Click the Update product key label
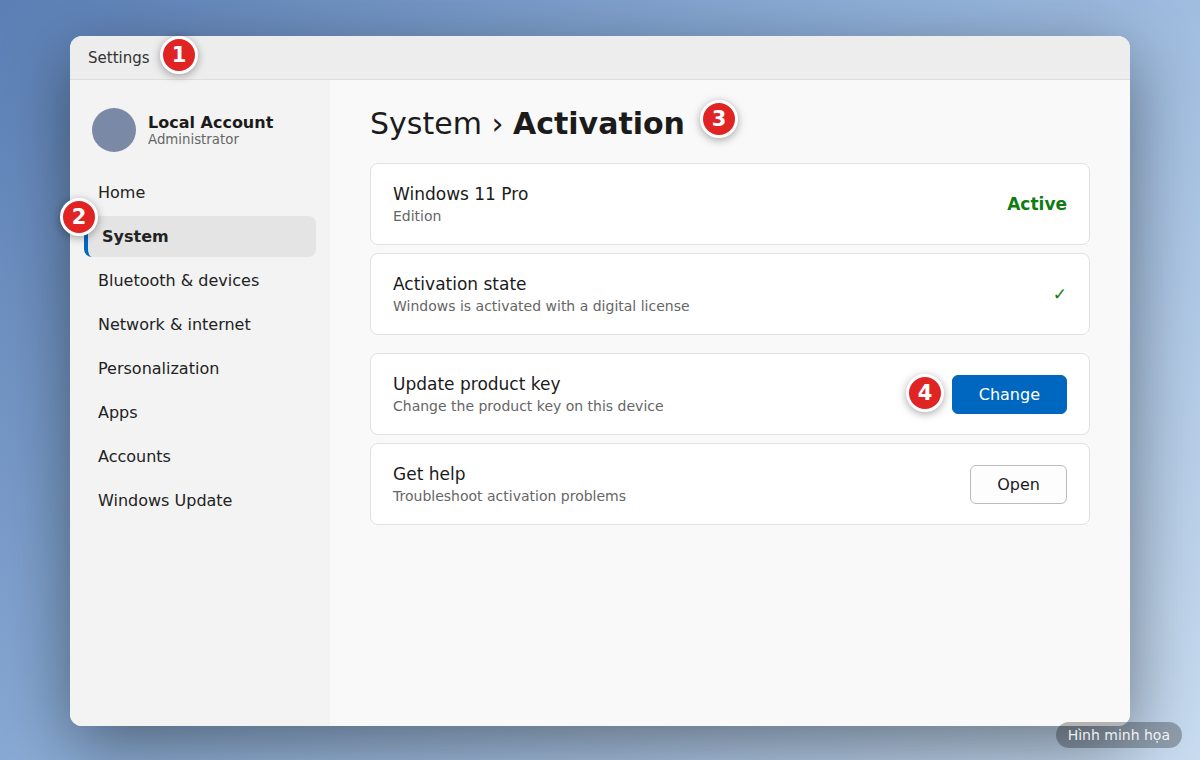1200x760 pixels. [x=476, y=384]
